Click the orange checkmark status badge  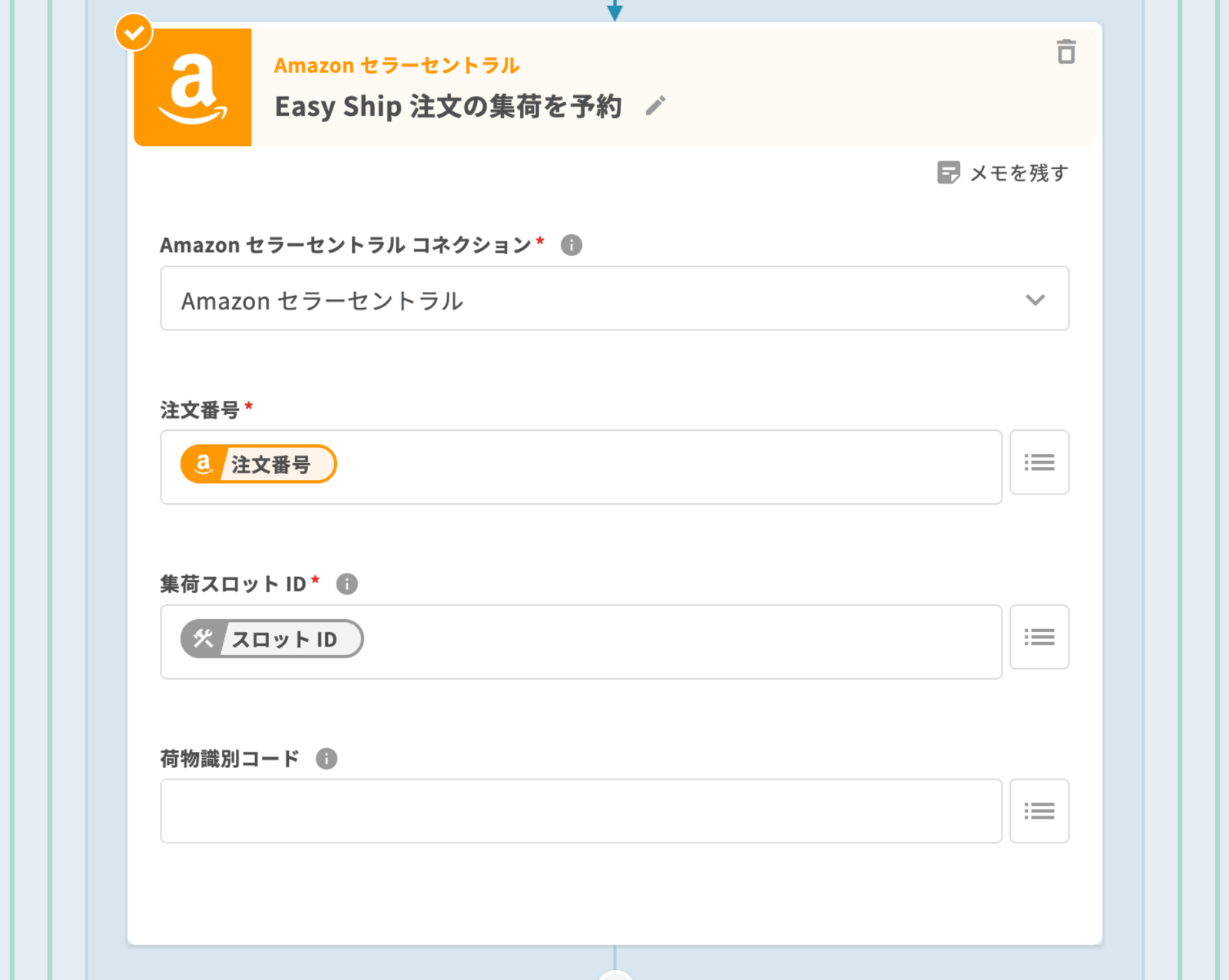134,32
